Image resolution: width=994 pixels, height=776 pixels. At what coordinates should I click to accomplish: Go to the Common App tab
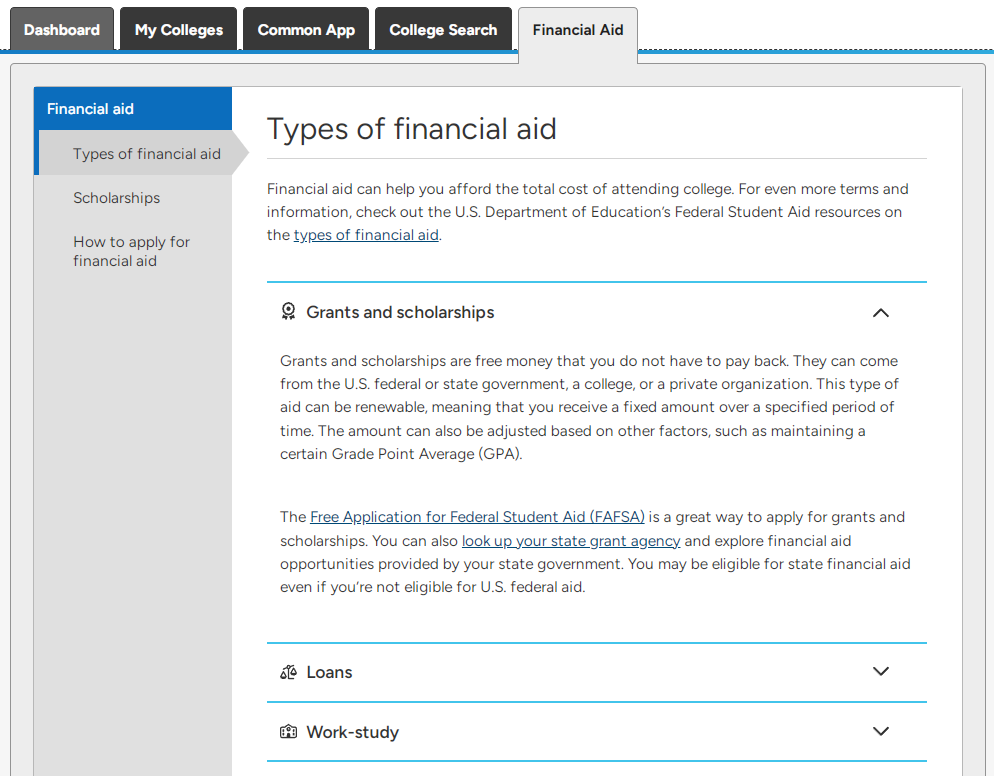click(x=306, y=29)
